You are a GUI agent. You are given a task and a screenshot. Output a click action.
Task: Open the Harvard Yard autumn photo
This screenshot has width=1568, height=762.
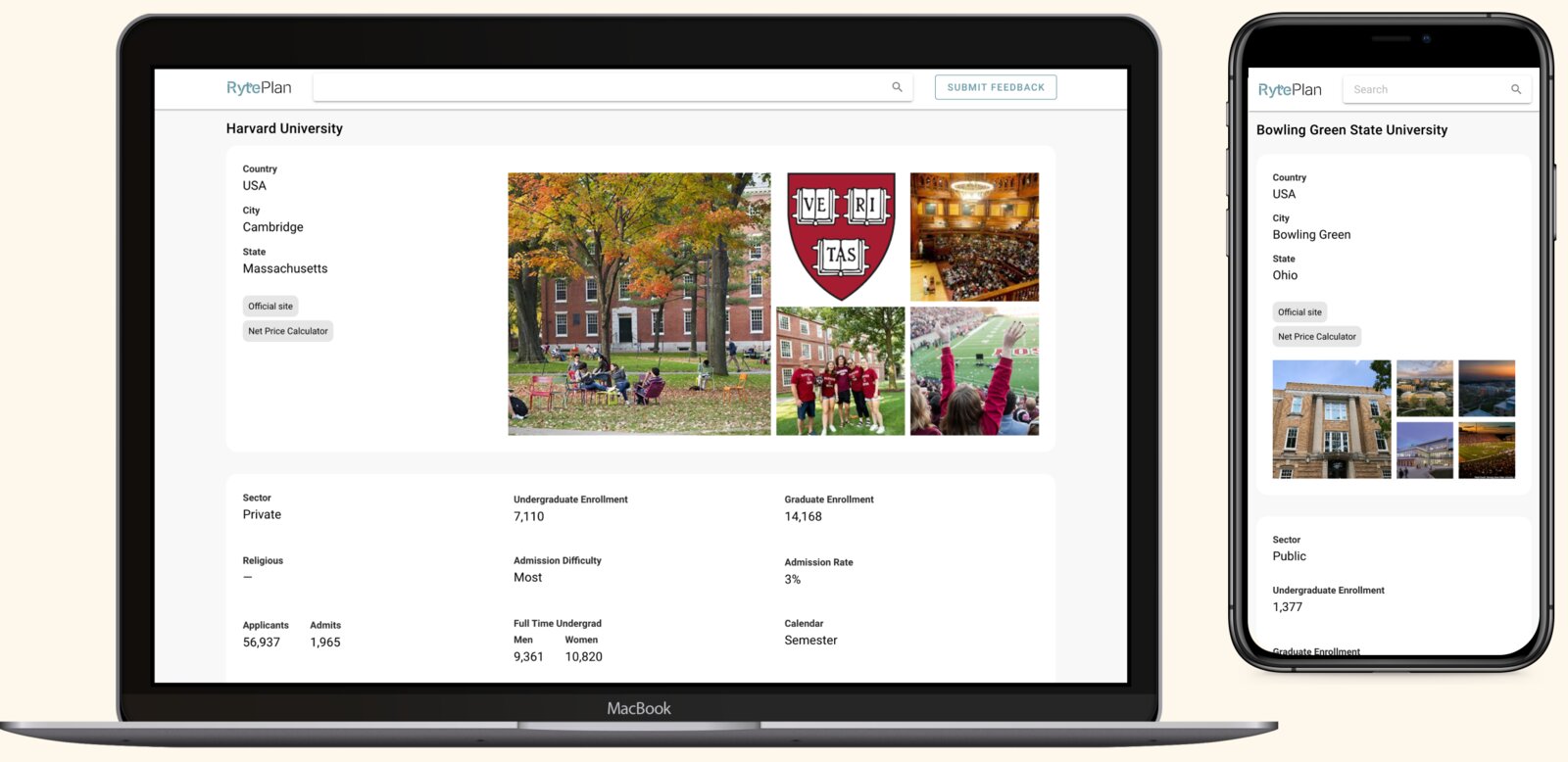639,304
